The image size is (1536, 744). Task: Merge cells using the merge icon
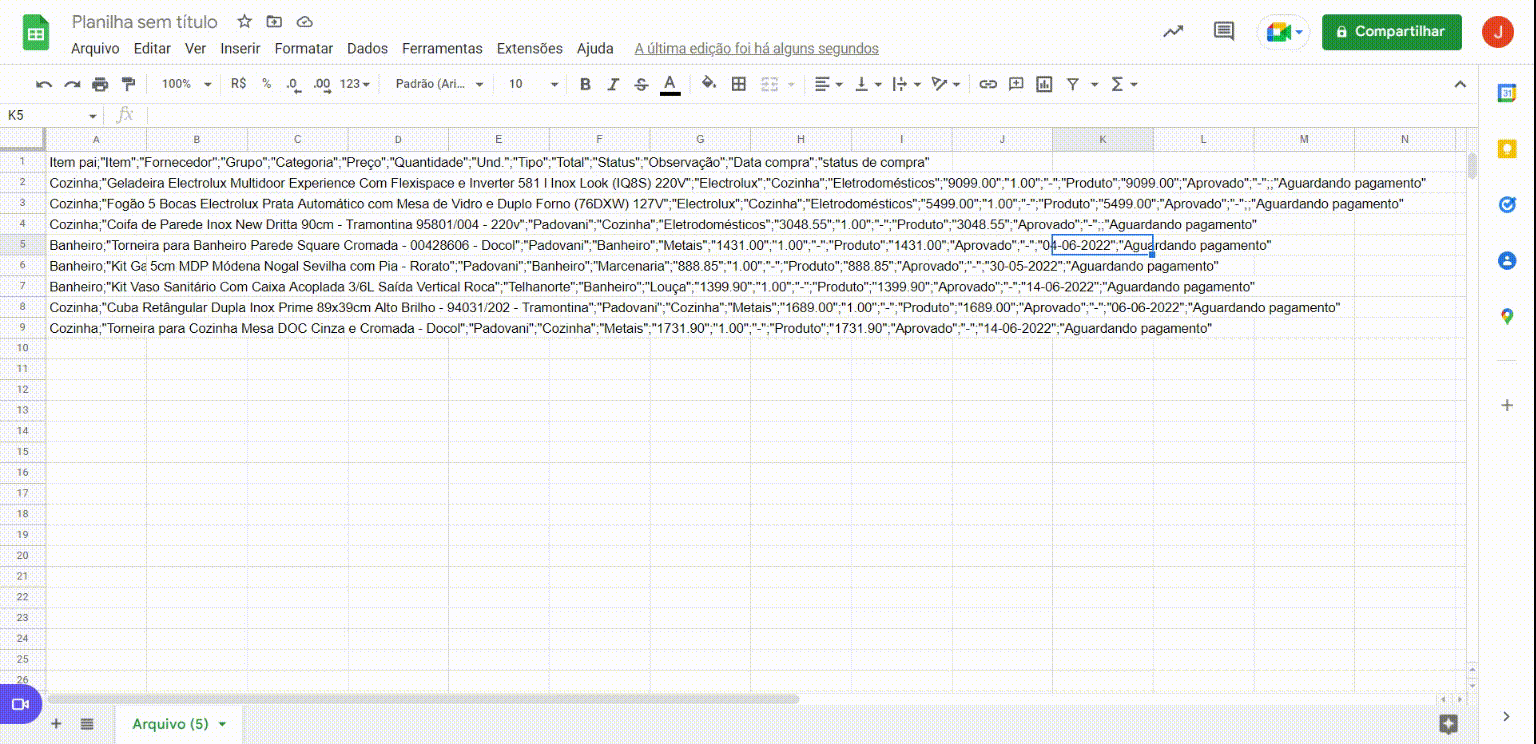click(770, 84)
